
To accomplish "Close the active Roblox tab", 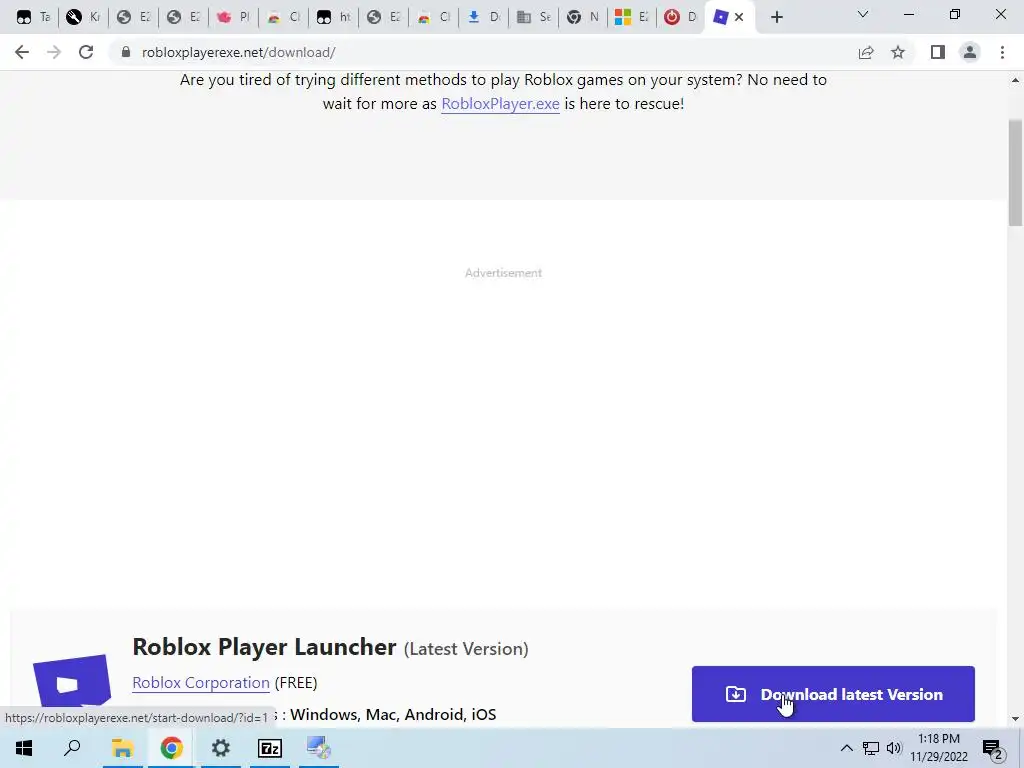I will pyautogui.click(x=739, y=18).
